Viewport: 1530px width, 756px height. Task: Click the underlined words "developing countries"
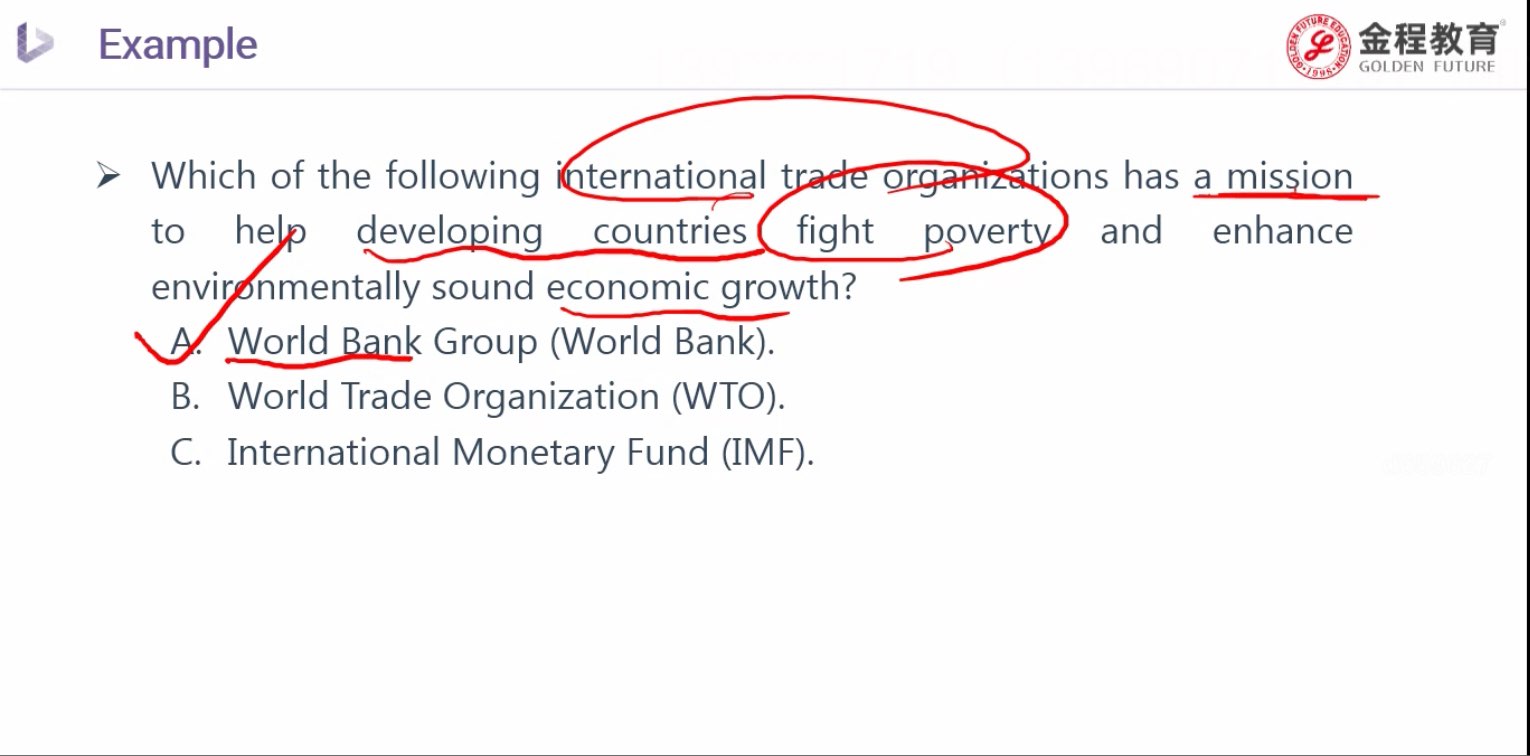551,232
